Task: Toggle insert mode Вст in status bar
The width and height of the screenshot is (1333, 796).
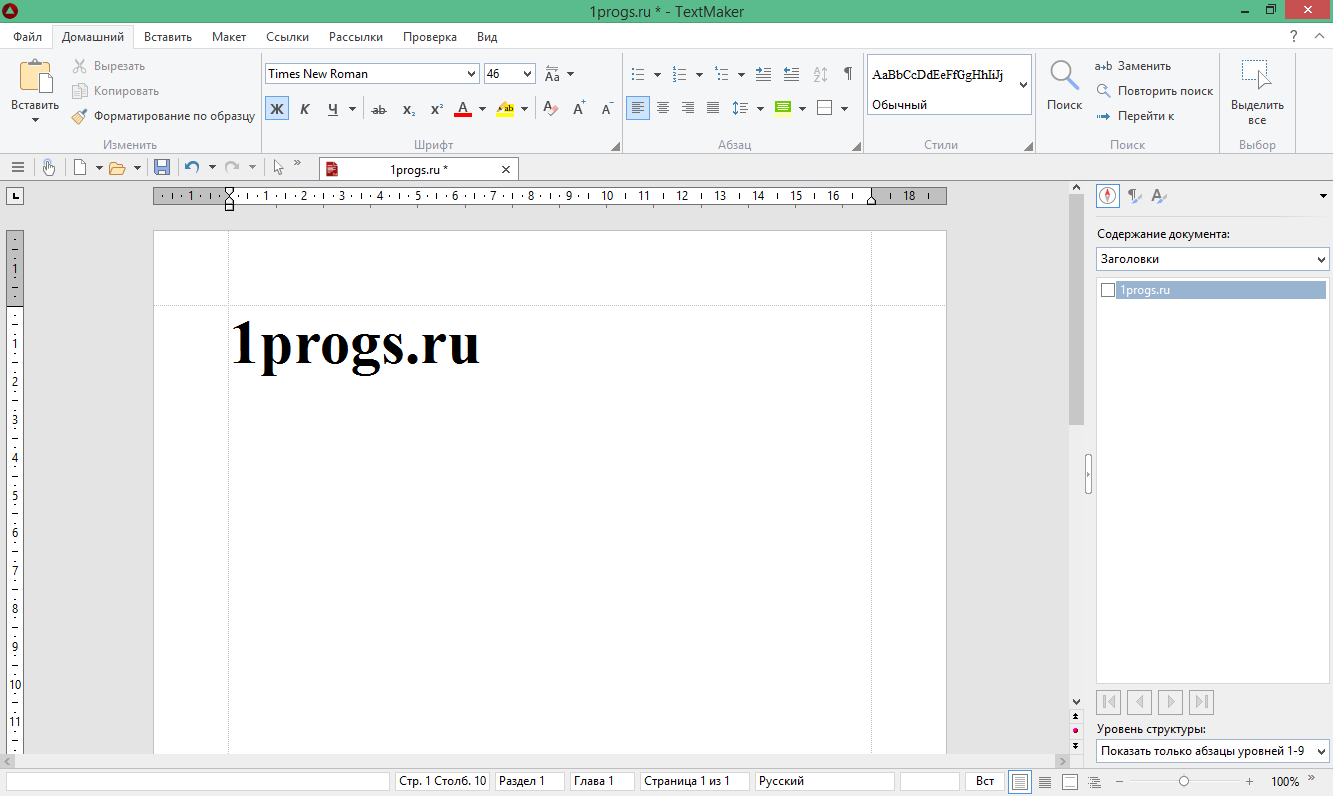Action: pos(985,781)
